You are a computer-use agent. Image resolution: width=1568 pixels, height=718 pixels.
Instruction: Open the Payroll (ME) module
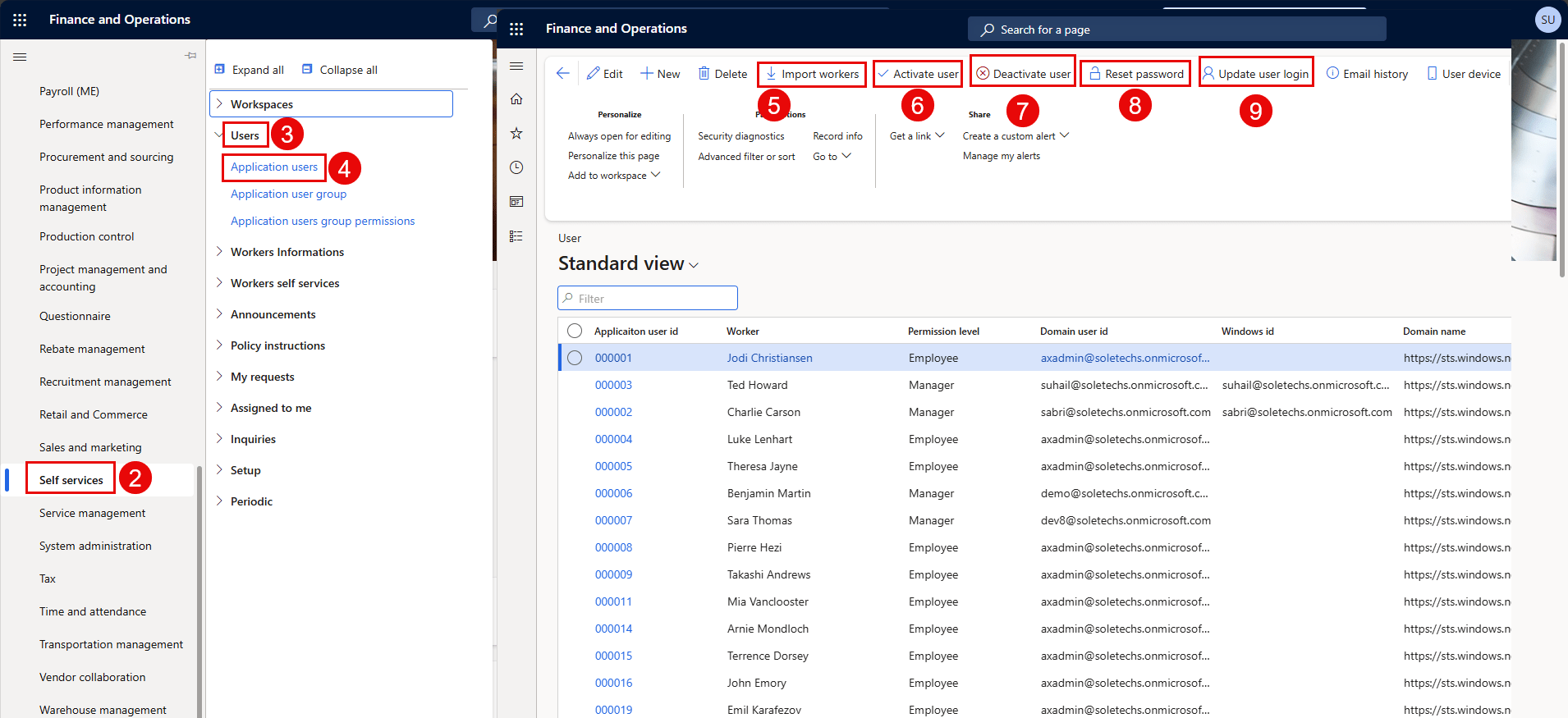coord(69,91)
